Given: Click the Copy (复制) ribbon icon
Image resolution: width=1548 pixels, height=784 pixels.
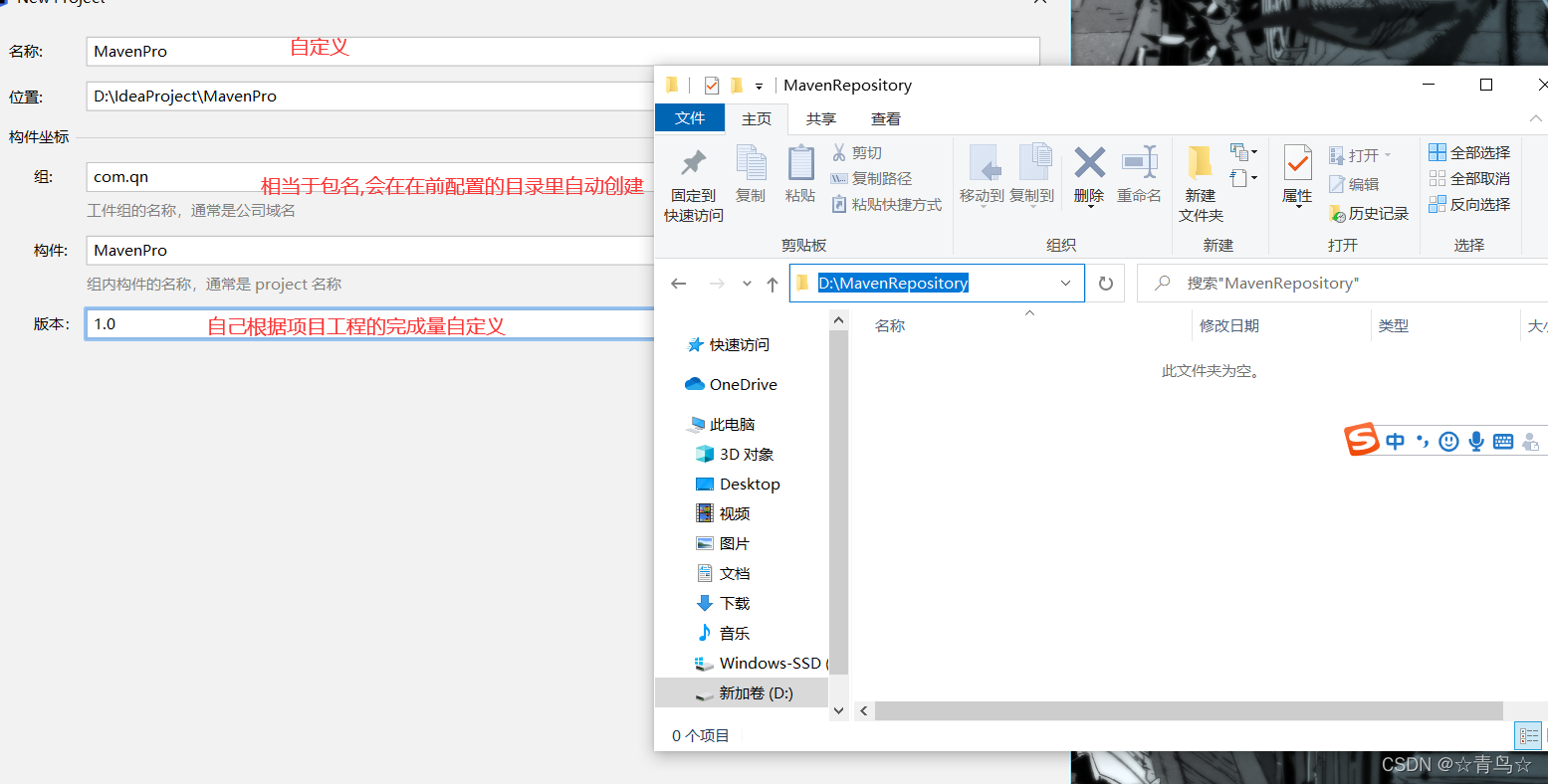Looking at the screenshot, I should pos(751,162).
